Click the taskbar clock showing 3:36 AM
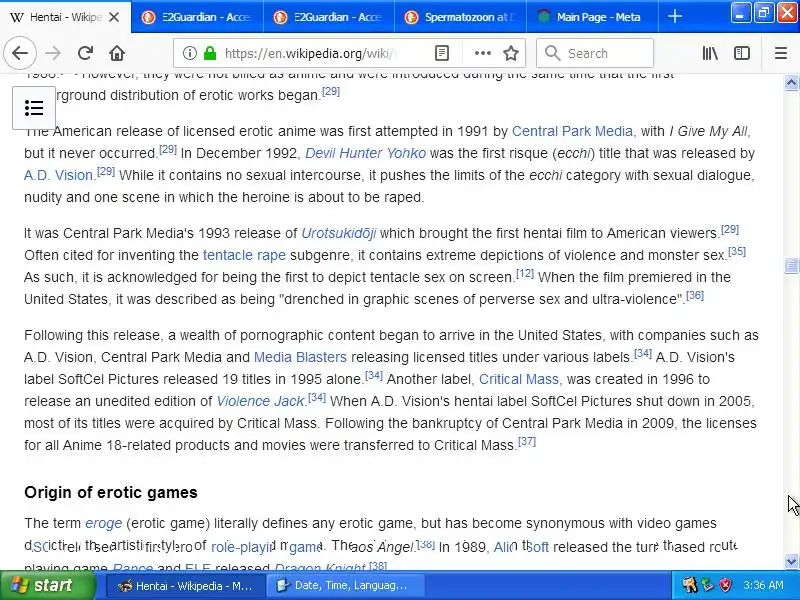The image size is (800, 600). [763, 585]
